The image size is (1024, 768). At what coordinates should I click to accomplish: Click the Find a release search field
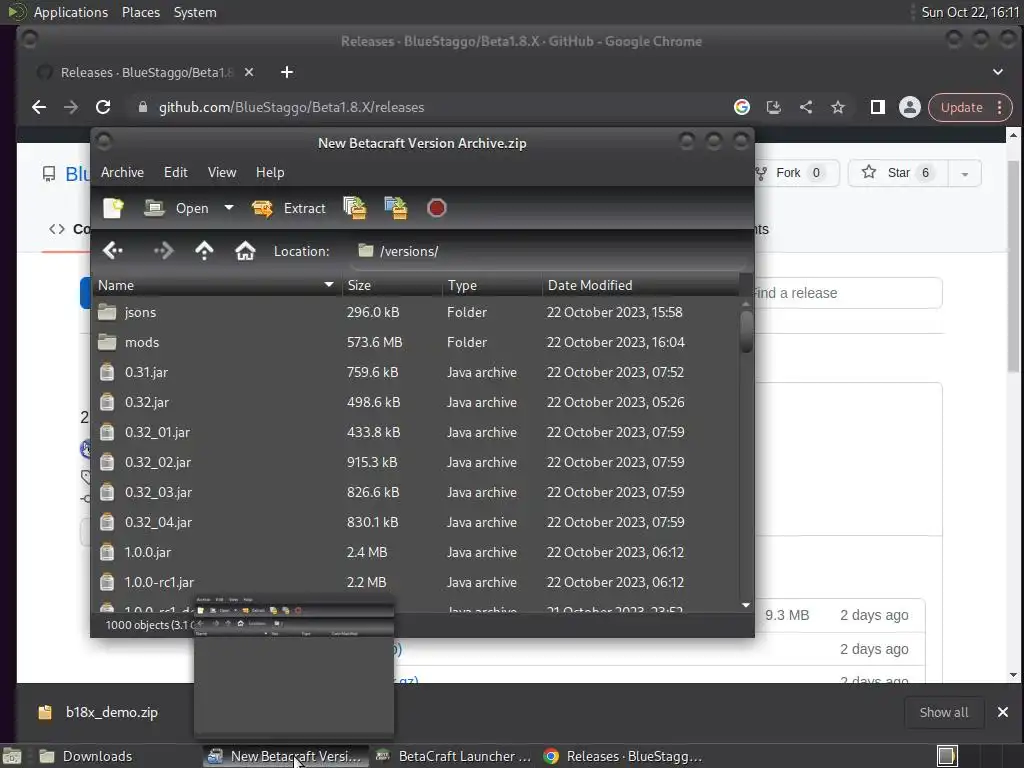pos(848,293)
